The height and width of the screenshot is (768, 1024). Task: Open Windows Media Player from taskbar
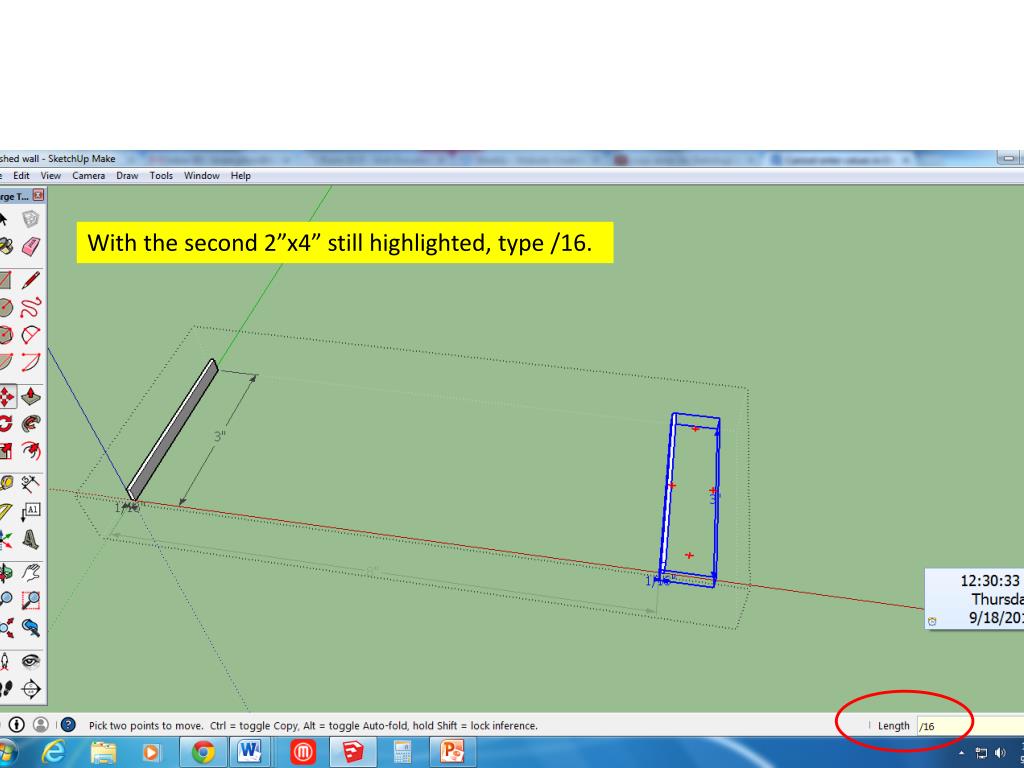[151, 752]
